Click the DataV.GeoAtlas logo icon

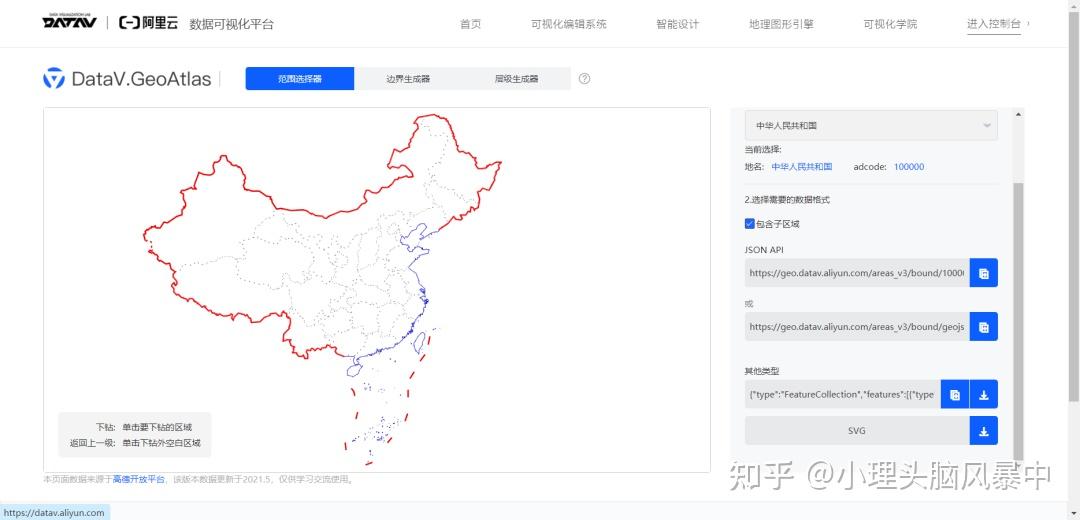click(x=54, y=79)
